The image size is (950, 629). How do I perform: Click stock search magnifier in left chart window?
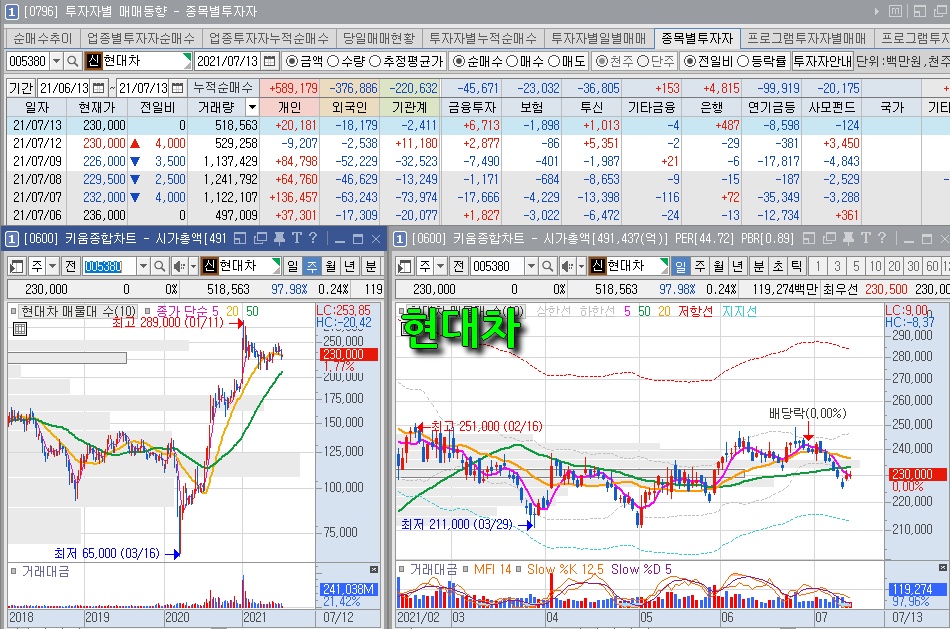tap(159, 266)
